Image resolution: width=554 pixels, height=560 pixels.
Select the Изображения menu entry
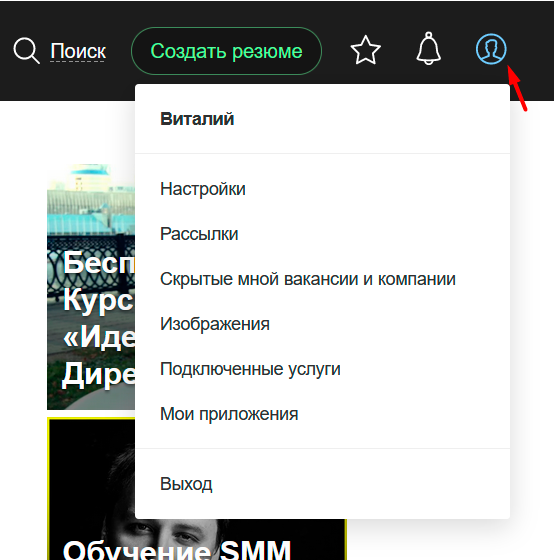(215, 324)
